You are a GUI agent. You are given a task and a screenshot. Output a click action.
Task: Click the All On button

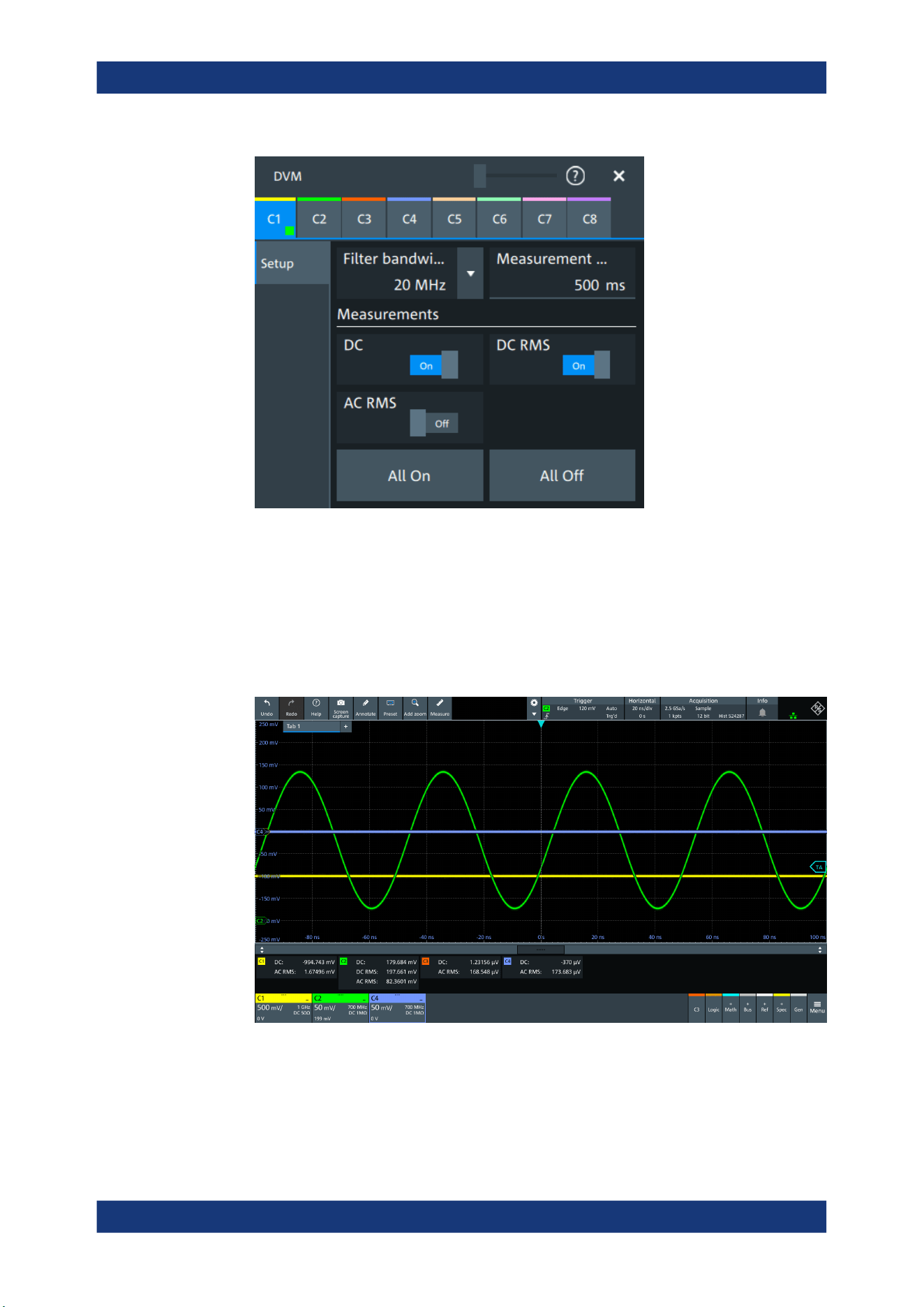coord(410,475)
